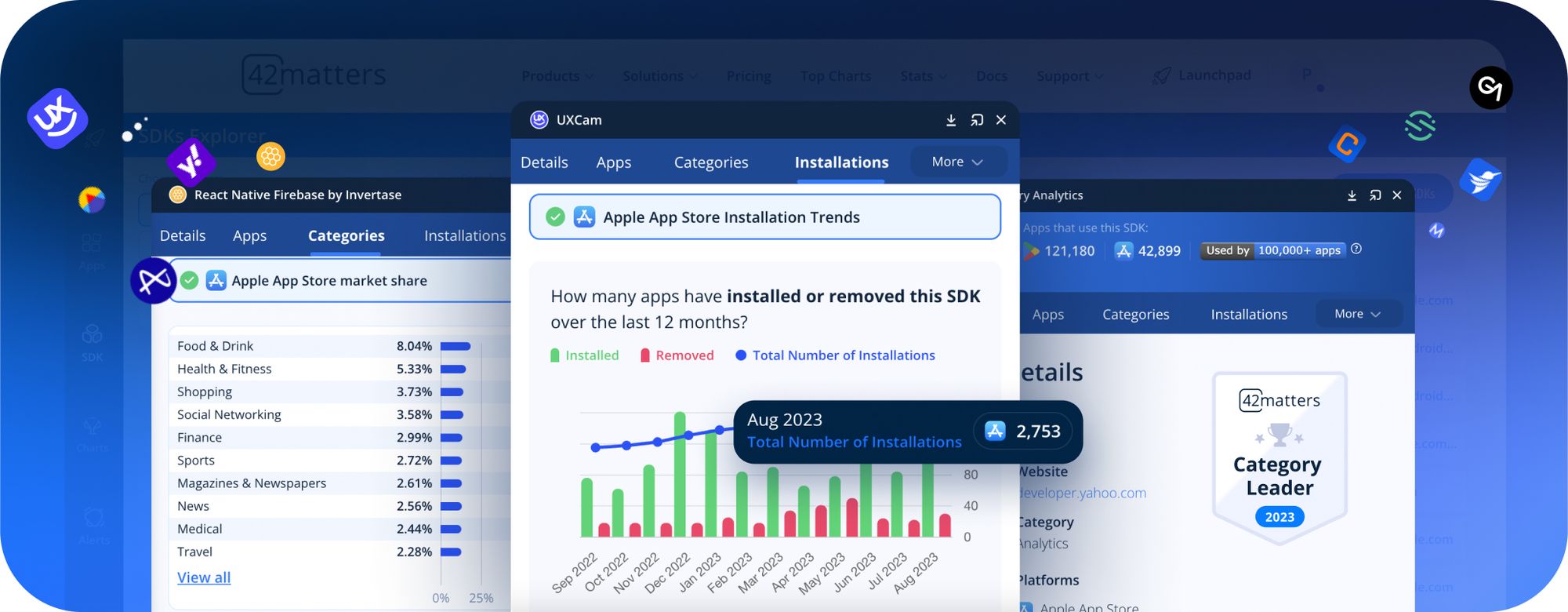Image resolution: width=1568 pixels, height=612 pixels.
Task: Open More dropdown in UXCam panel
Action: tap(958, 162)
